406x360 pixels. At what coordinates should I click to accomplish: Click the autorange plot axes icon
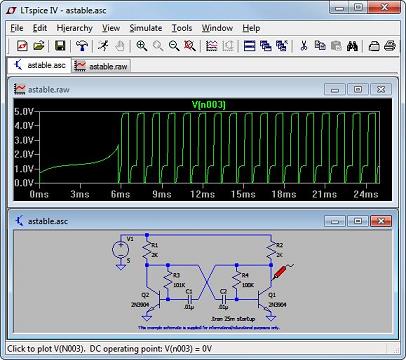click(x=211, y=46)
